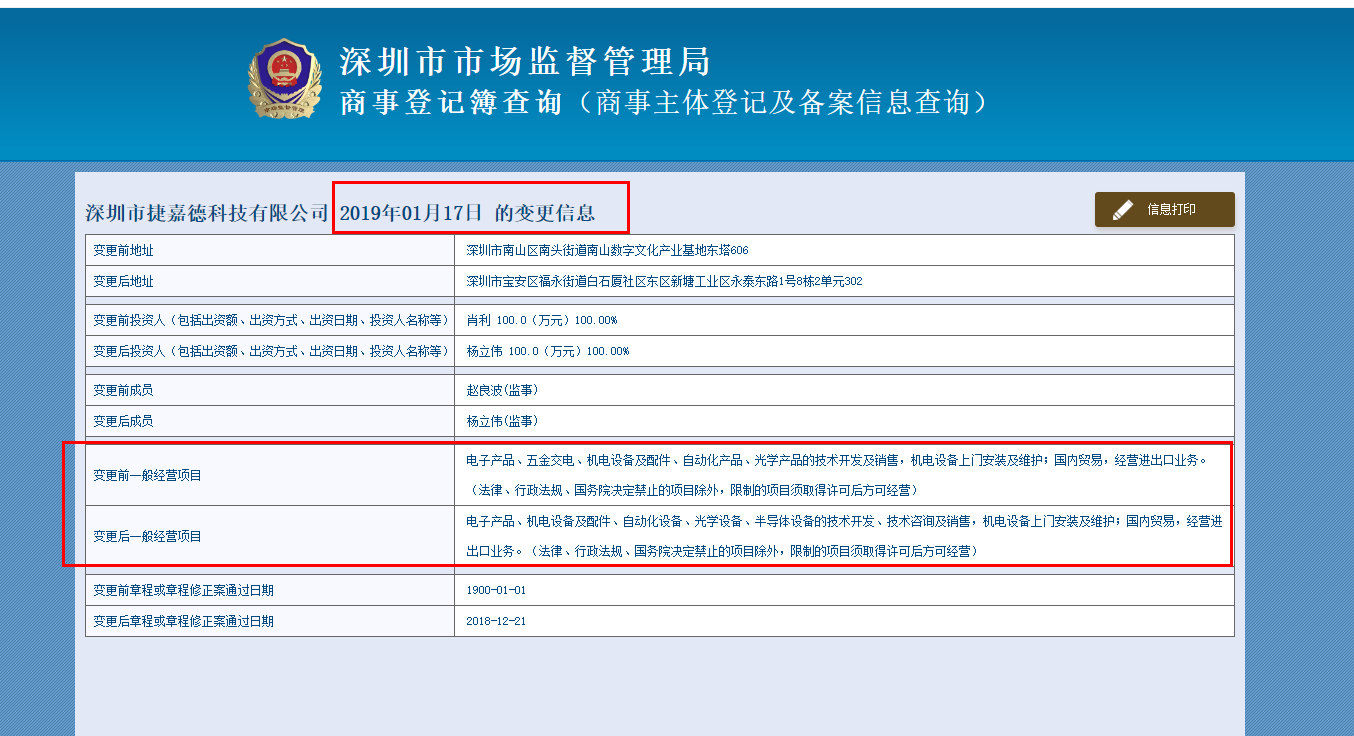
Task: Select the member value 杨立伟(监事)
Action: pyautogui.click(x=502, y=422)
